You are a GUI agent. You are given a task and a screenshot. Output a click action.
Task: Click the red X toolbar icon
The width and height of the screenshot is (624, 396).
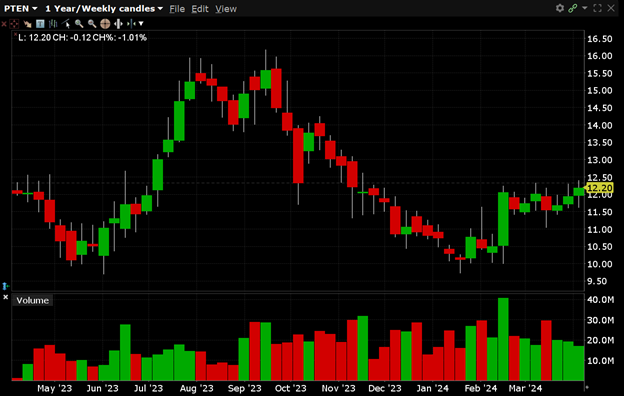pyautogui.click(x=4, y=24)
